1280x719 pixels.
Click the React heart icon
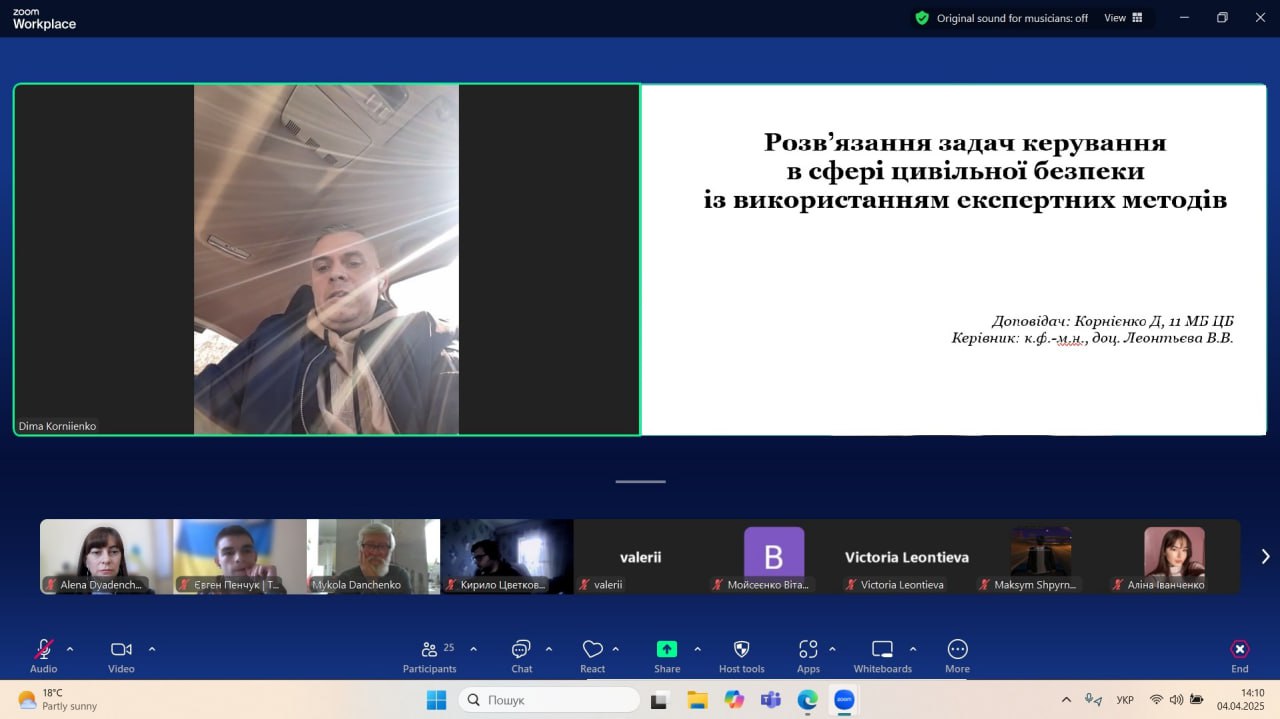592,650
